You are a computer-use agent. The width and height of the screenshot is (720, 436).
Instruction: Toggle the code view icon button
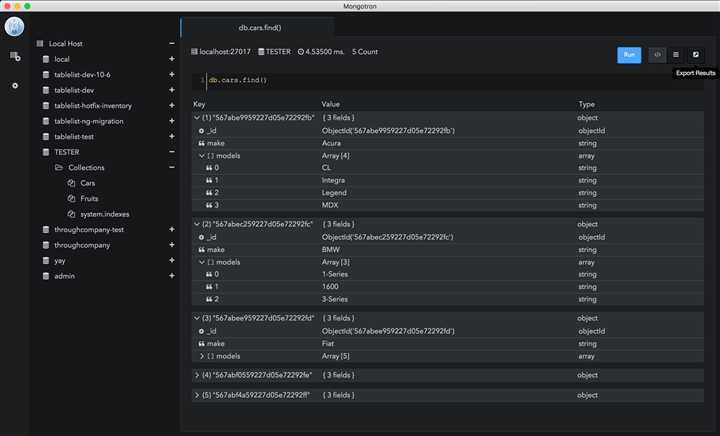(x=657, y=55)
